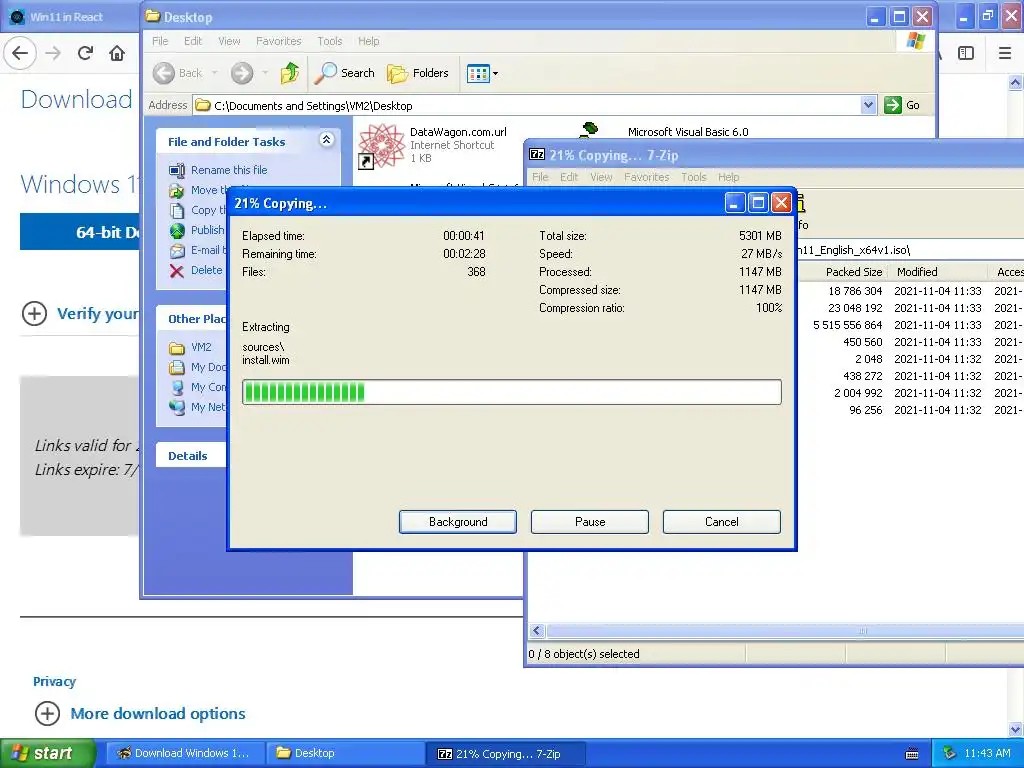Collapse File and Folder Tasks panel

click(x=326, y=139)
